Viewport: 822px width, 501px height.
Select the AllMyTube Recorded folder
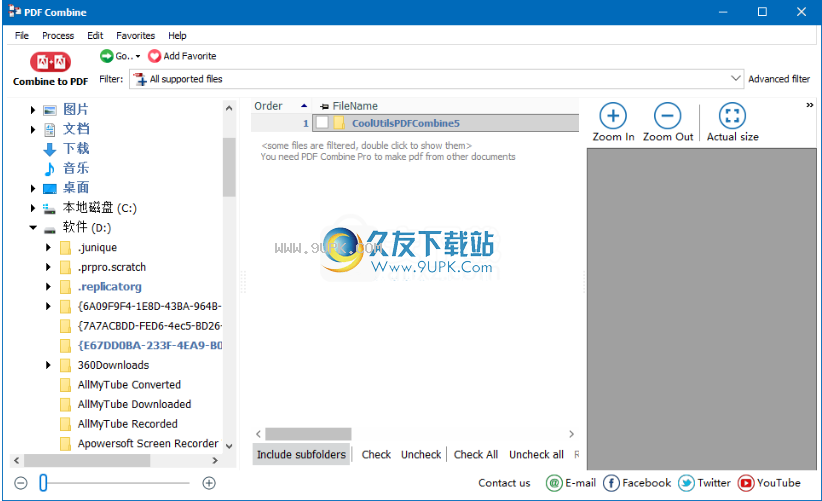[x=127, y=424]
